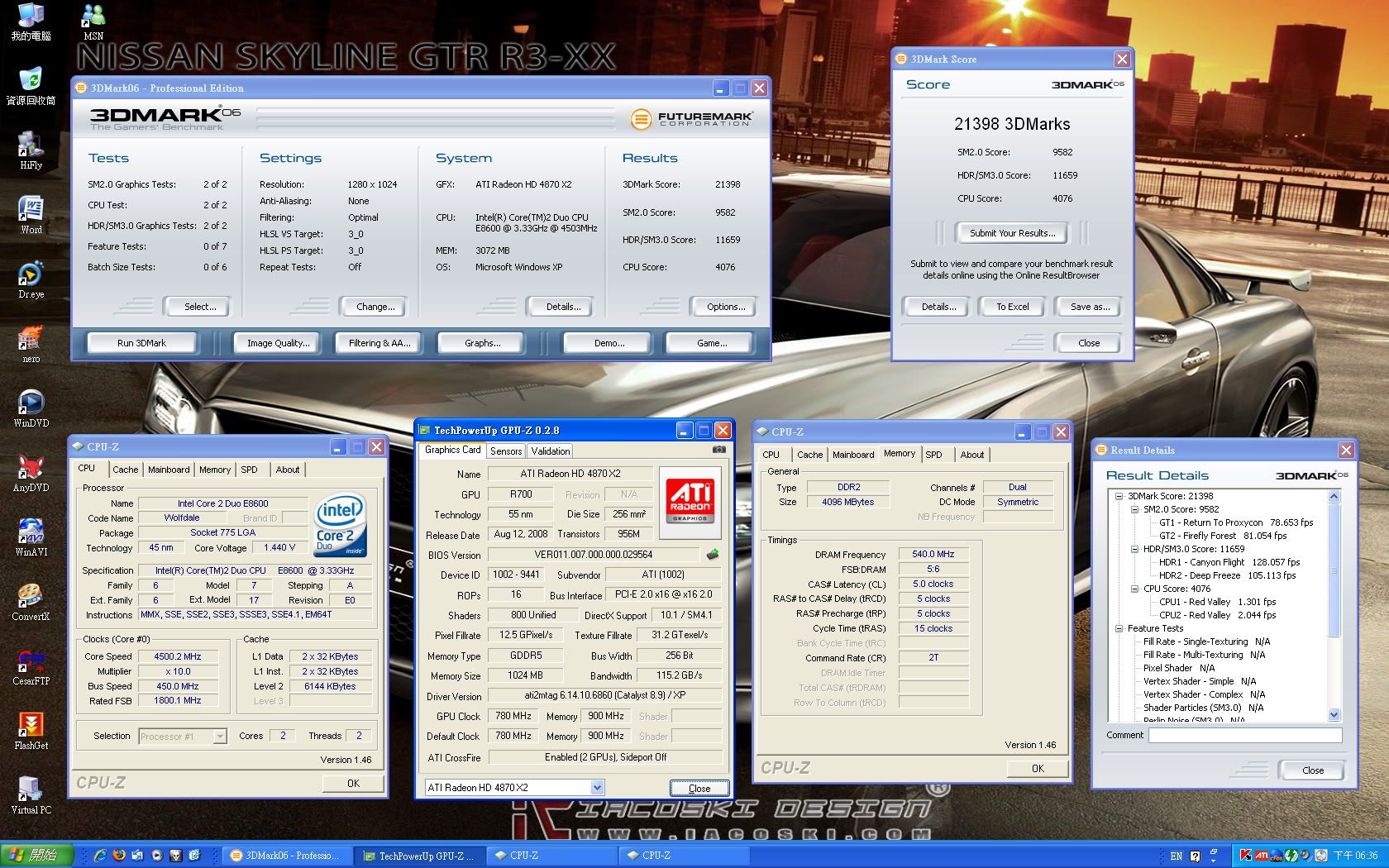Launch the ConvertX desktop shortcut

[x=31, y=602]
